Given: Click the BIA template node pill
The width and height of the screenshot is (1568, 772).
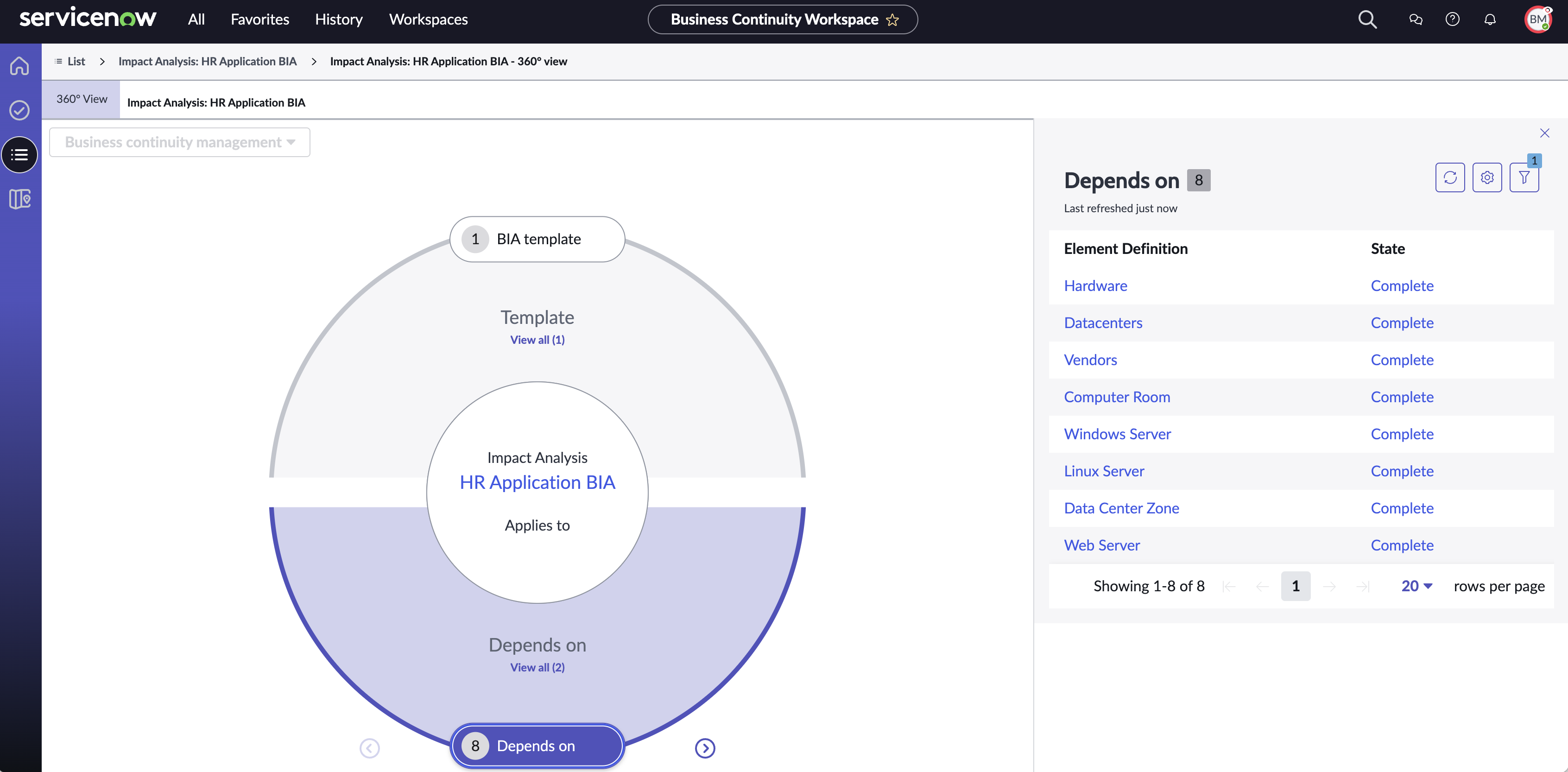Looking at the screenshot, I should (x=537, y=239).
